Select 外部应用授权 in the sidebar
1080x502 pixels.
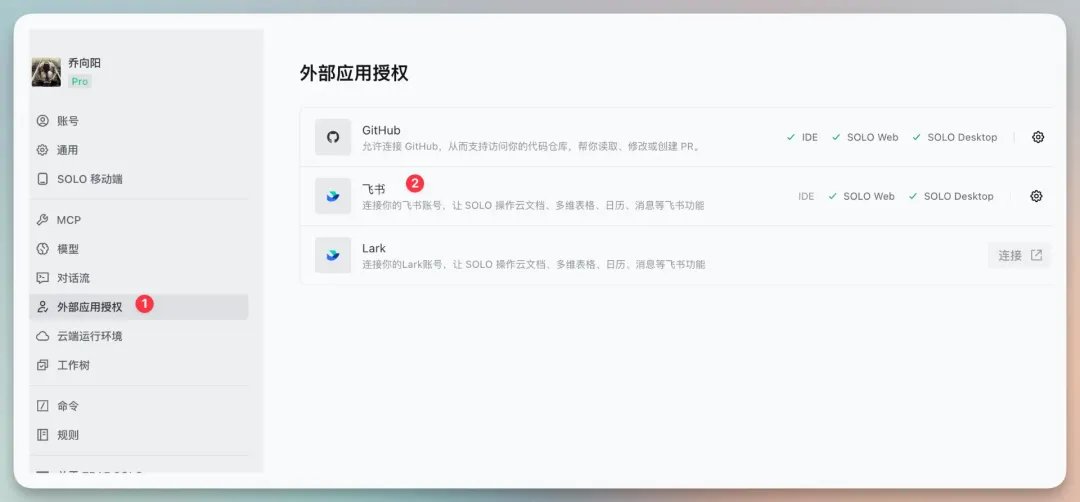(x=138, y=307)
